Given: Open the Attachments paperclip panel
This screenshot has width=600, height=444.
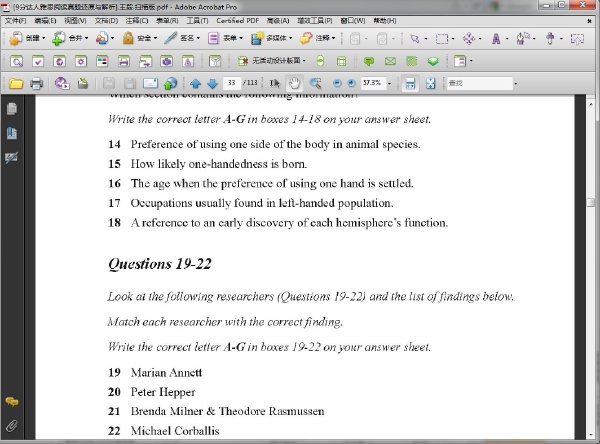Looking at the screenshot, I should tap(12, 426).
